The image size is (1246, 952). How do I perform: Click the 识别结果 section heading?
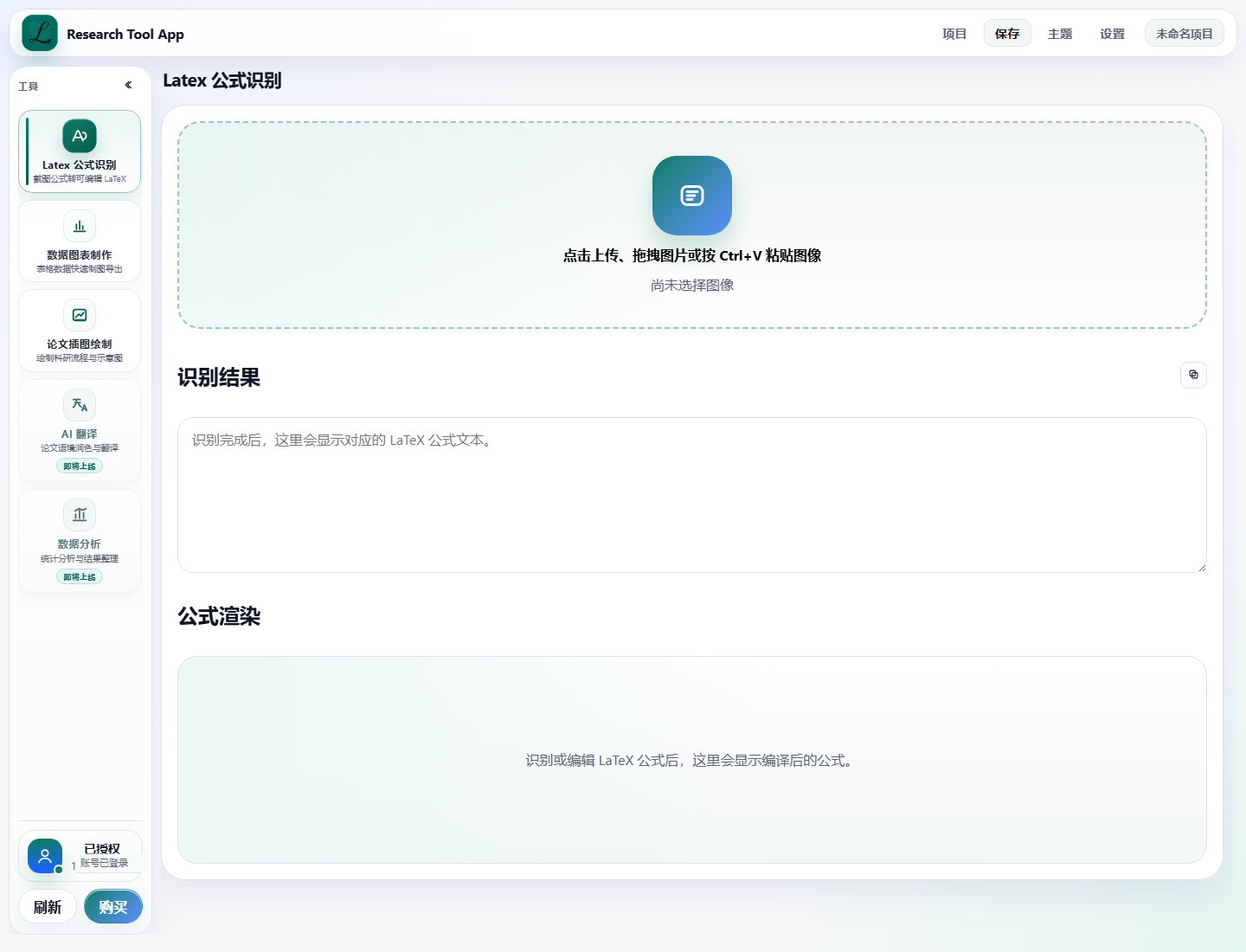point(219,377)
